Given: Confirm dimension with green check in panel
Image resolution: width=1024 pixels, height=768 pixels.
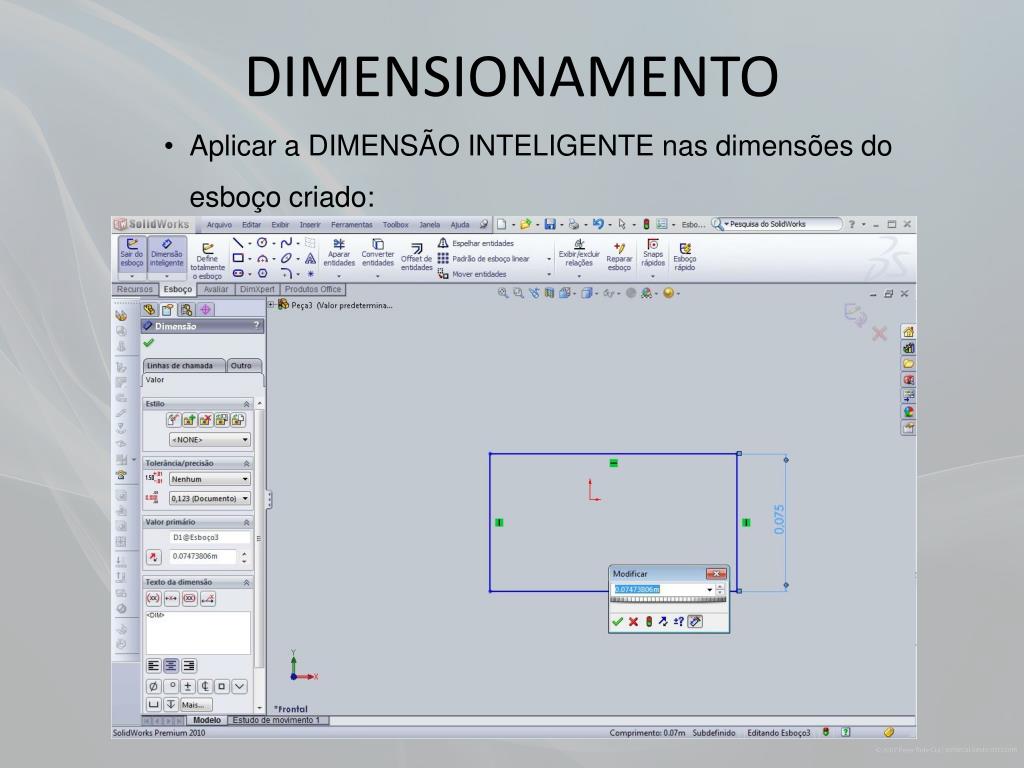Looking at the screenshot, I should tap(149, 343).
